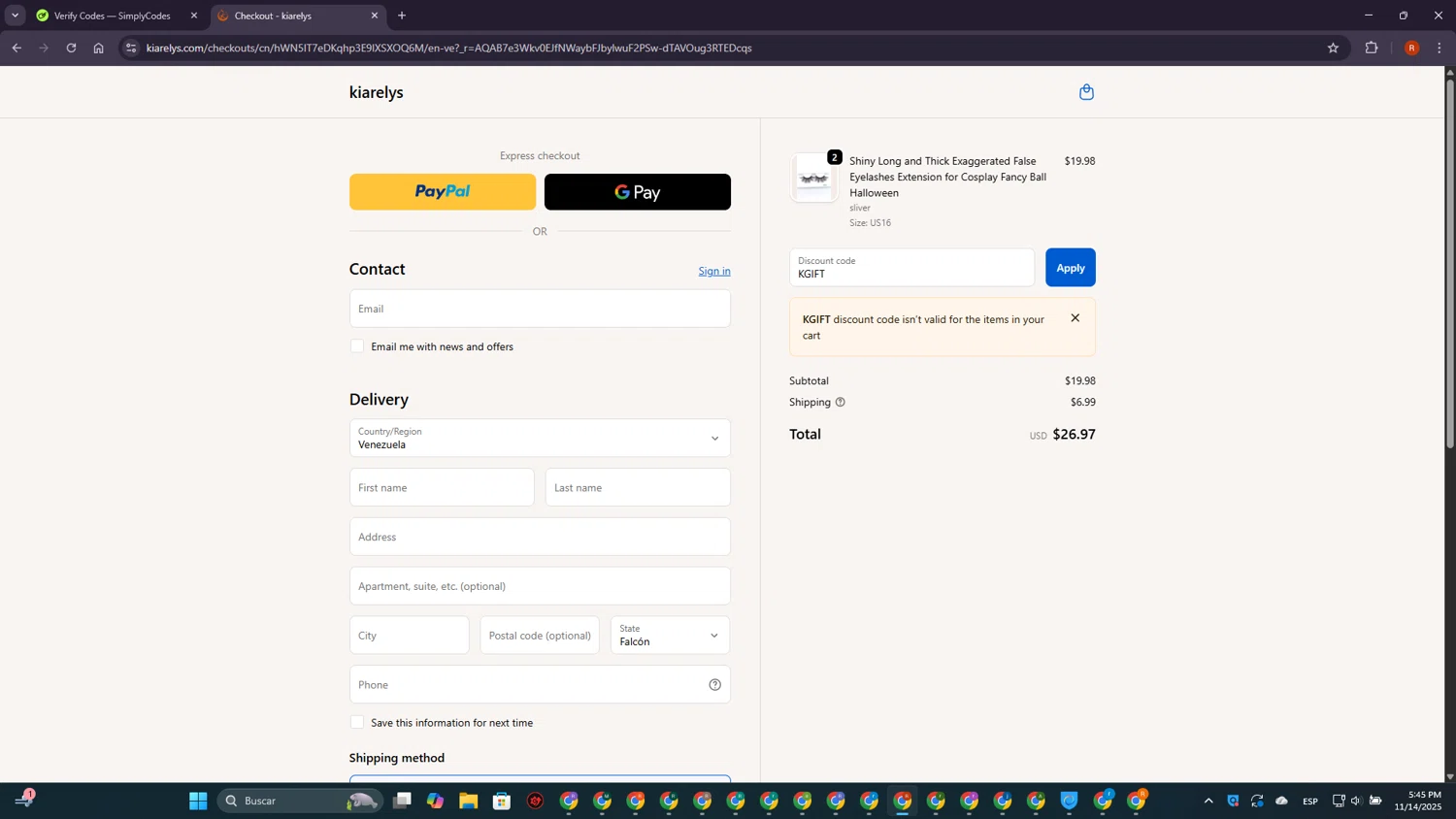Pay with Google Pay button
Viewport: 1456px width, 819px height.
coord(638,192)
